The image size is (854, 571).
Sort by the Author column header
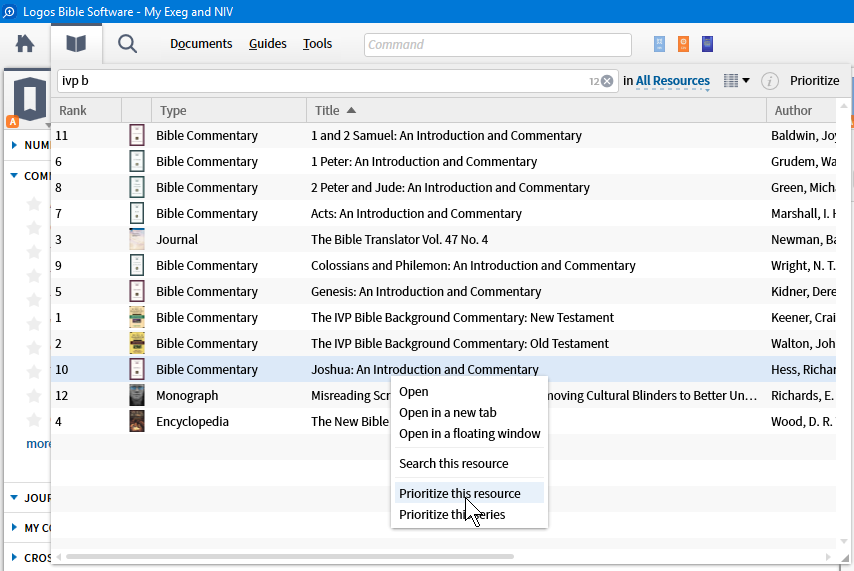point(801,111)
